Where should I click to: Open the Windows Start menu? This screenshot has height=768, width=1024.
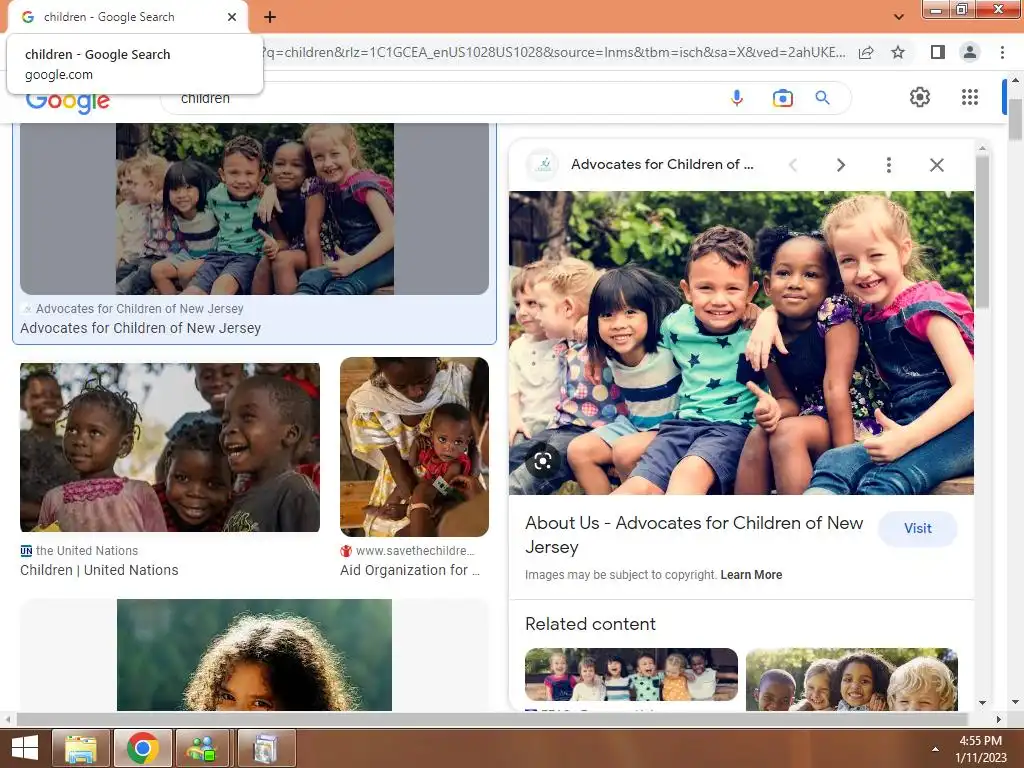click(x=25, y=748)
